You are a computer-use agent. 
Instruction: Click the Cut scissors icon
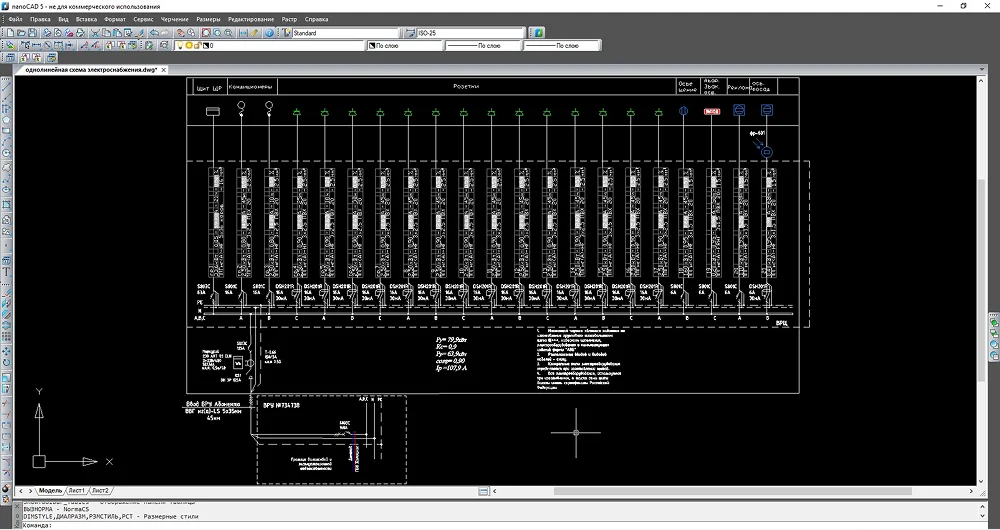(x=93, y=33)
